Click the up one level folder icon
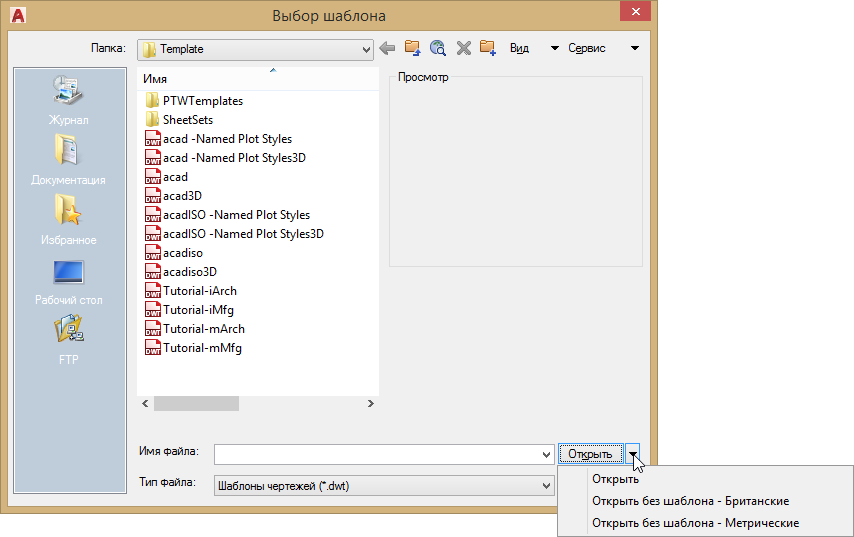854x537 pixels. (x=412, y=48)
